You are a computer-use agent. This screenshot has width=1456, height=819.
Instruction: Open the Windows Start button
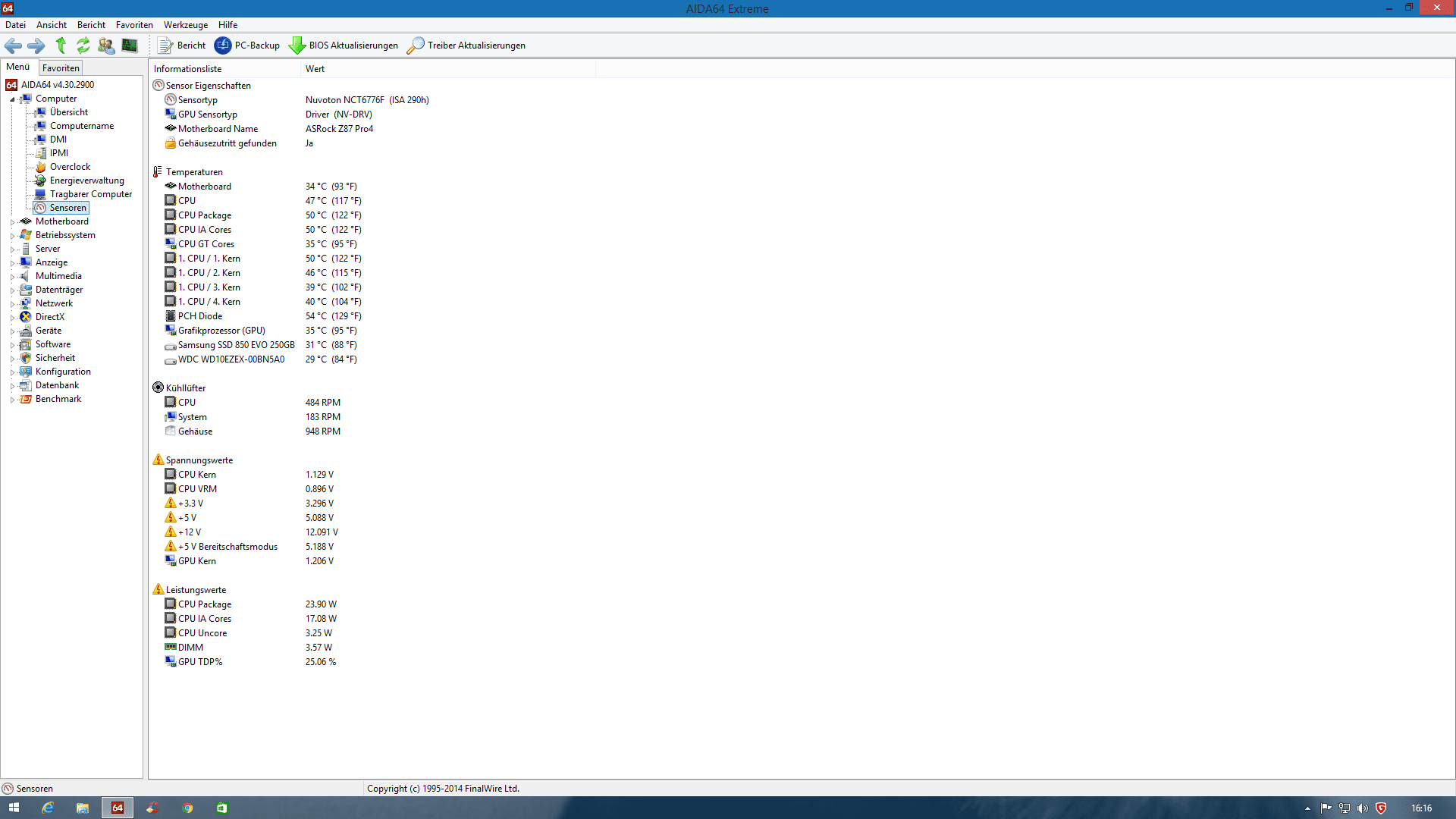coord(14,808)
